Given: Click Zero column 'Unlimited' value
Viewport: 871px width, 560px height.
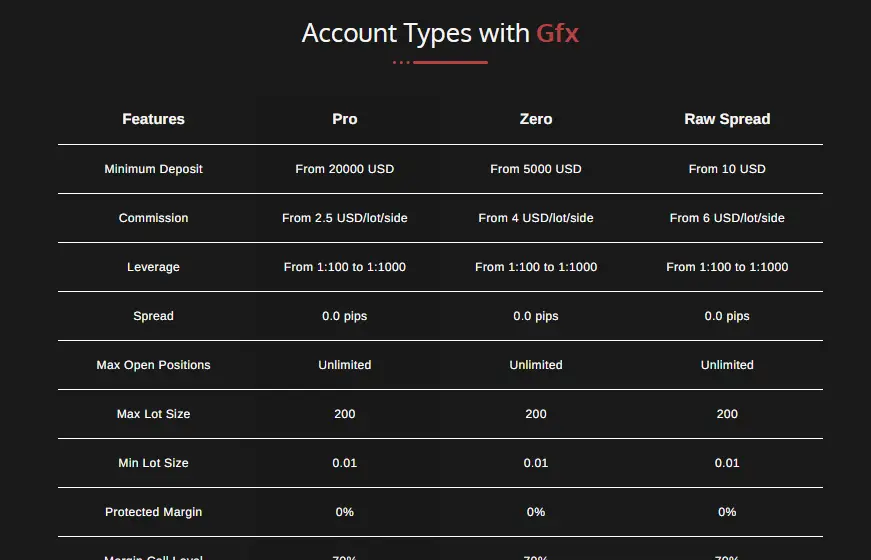Looking at the screenshot, I should [535, 365].
